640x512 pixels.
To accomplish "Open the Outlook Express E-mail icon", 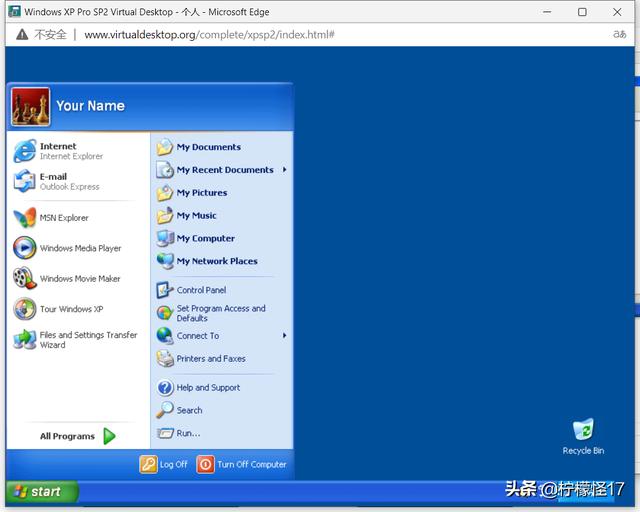I will coord(24,181).
